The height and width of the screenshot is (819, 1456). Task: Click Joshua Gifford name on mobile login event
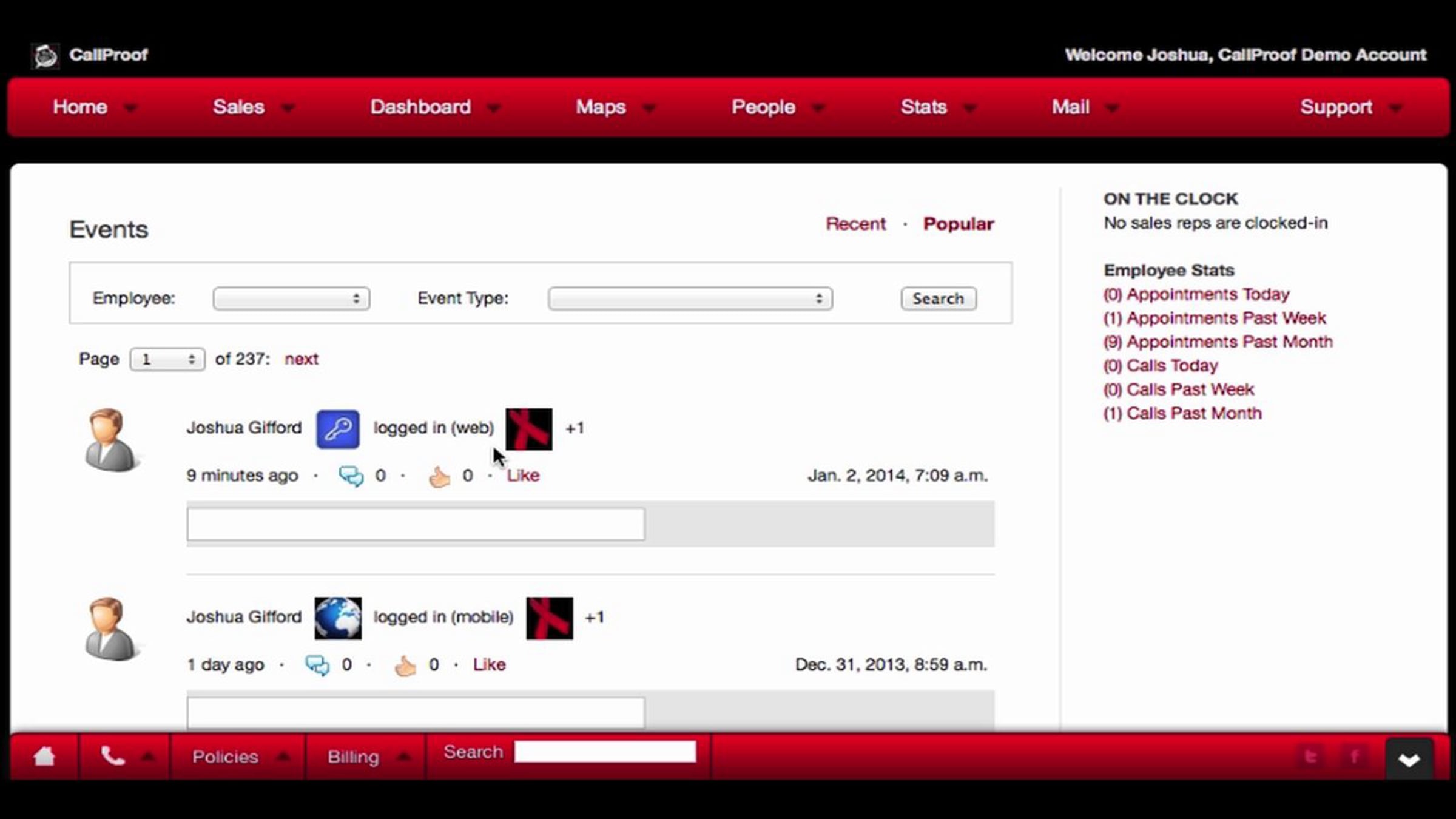[x=244, y=617]
